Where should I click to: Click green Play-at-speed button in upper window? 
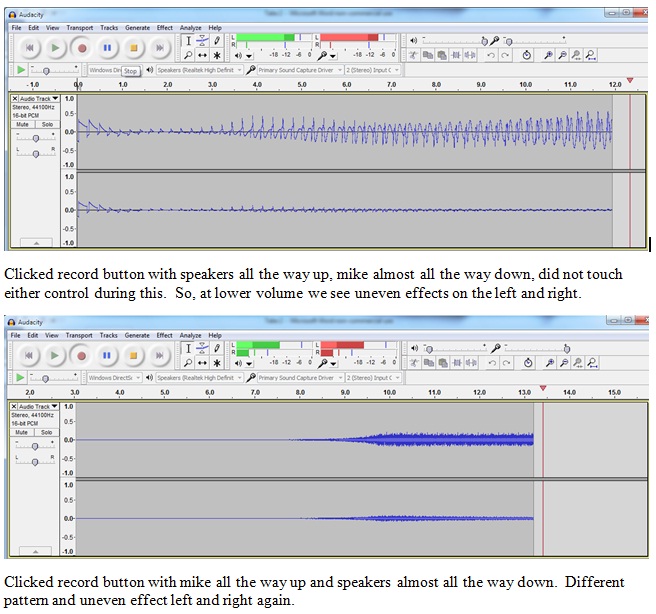21,70
